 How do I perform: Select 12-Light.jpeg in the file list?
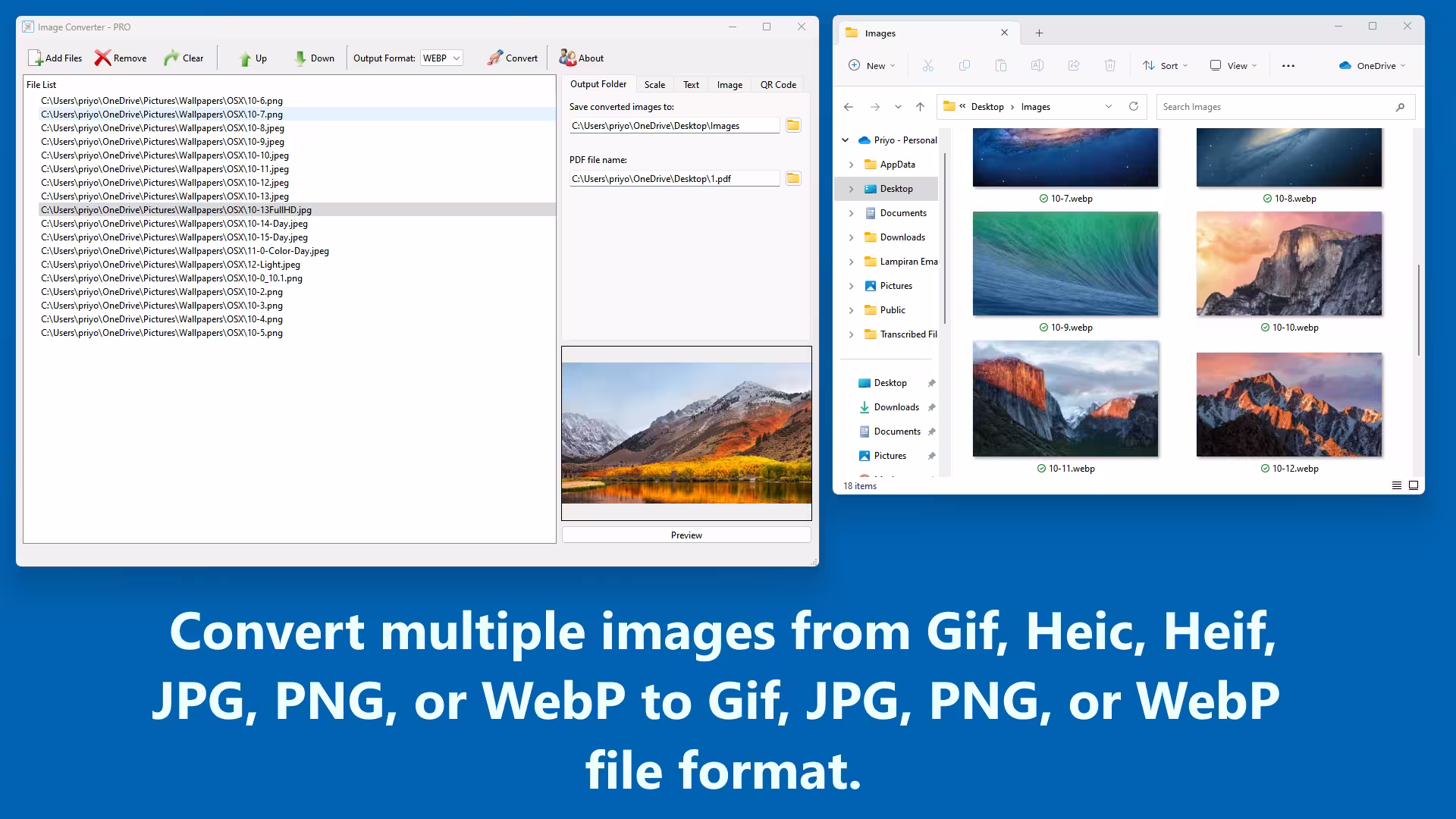tap(297, 265)
